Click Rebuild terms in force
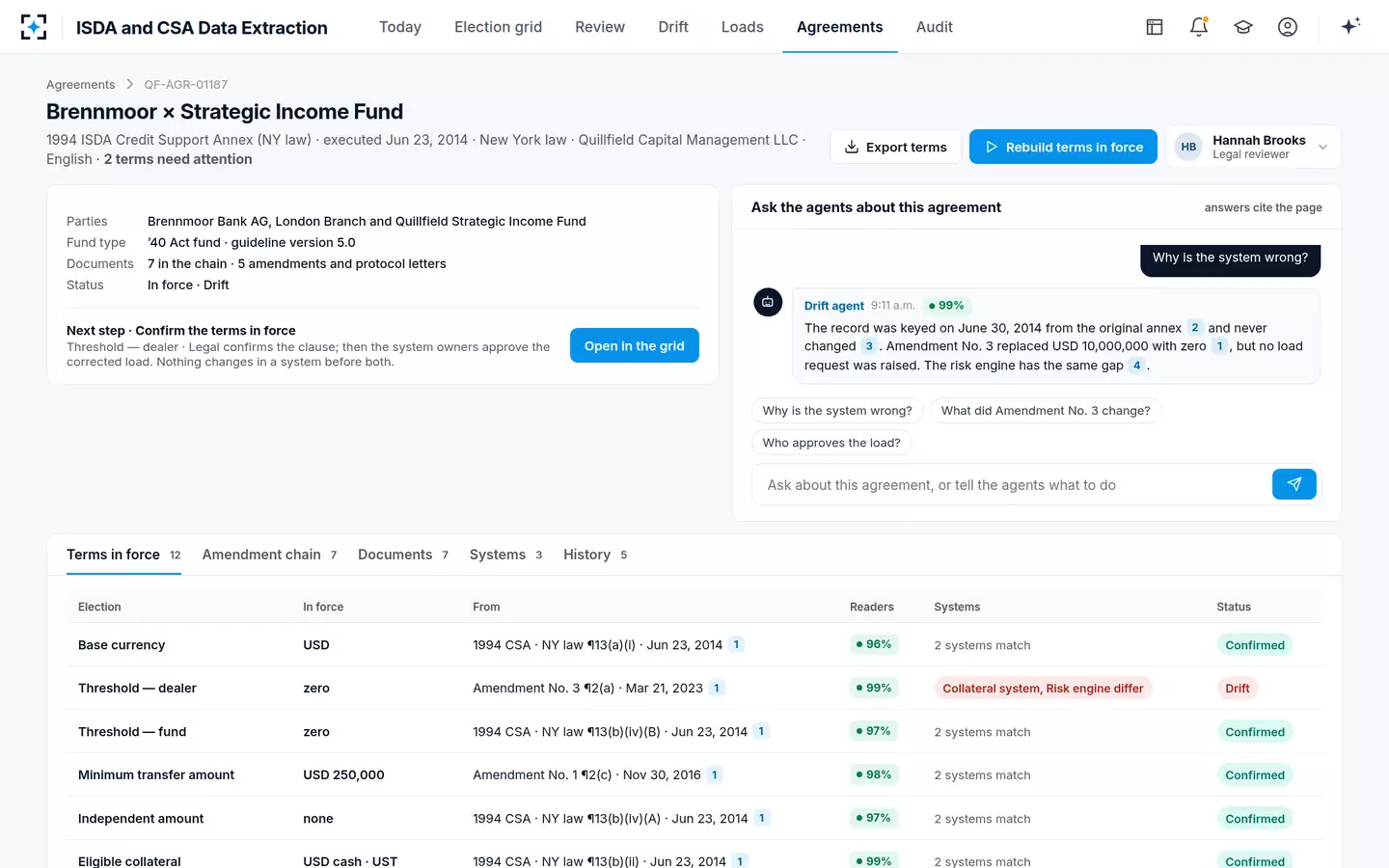 (1063, 147)
